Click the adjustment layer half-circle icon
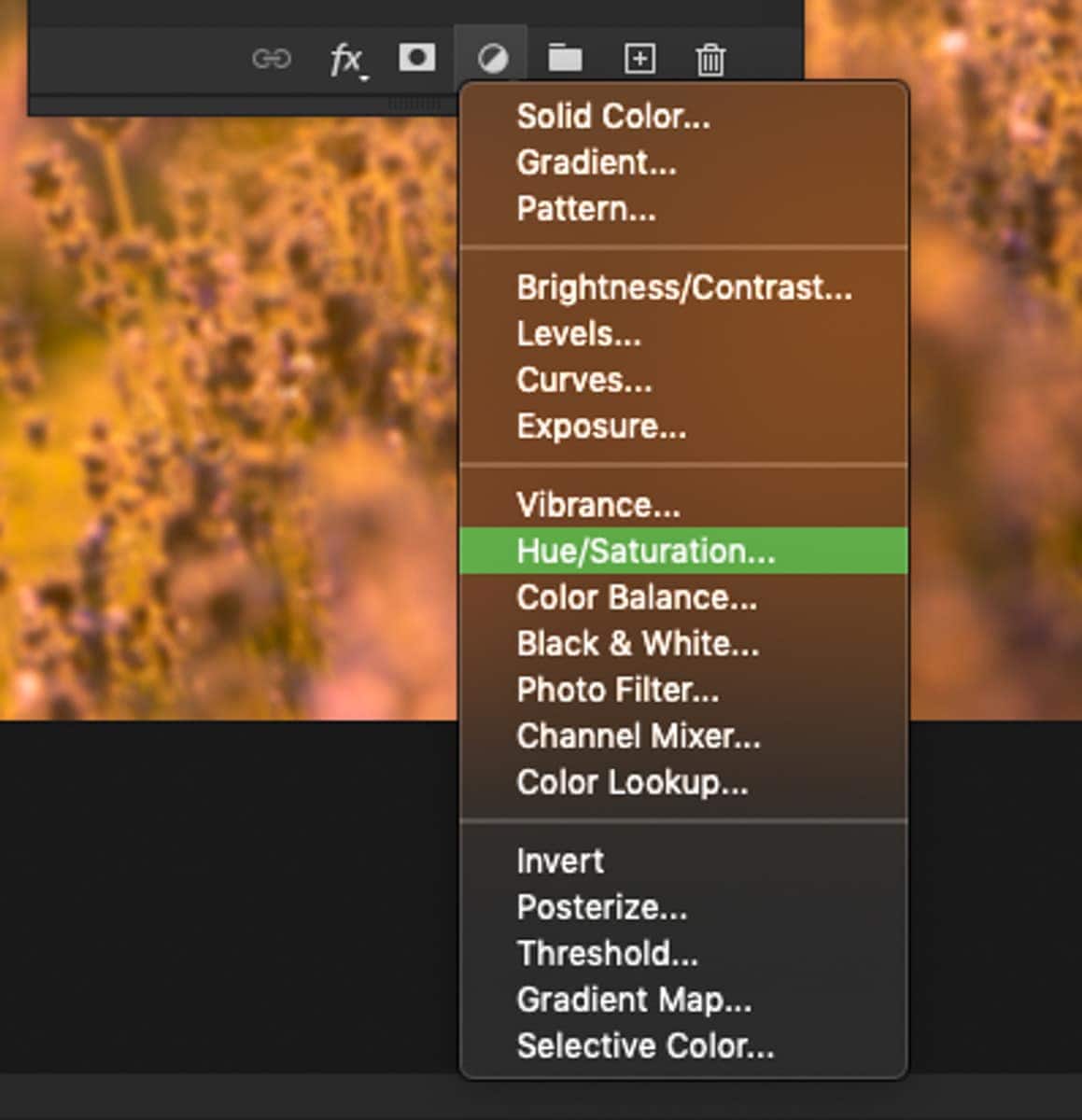 click(492, 59)
